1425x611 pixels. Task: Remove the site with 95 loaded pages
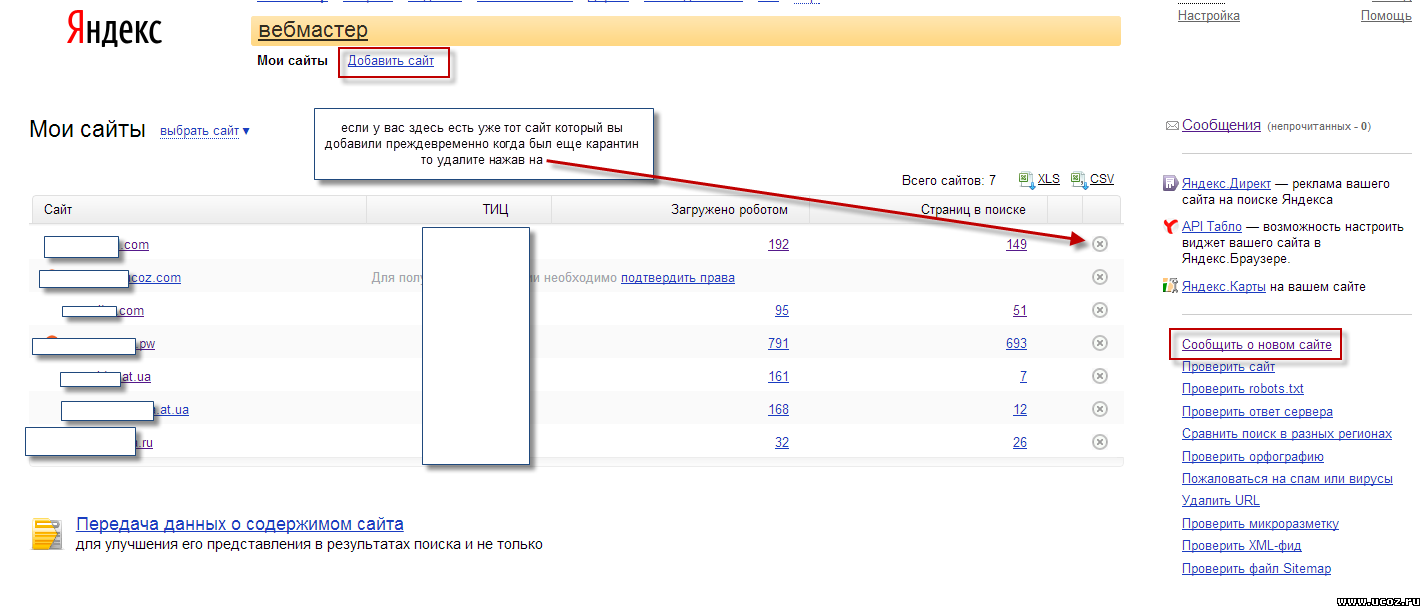click(1100, 310)
